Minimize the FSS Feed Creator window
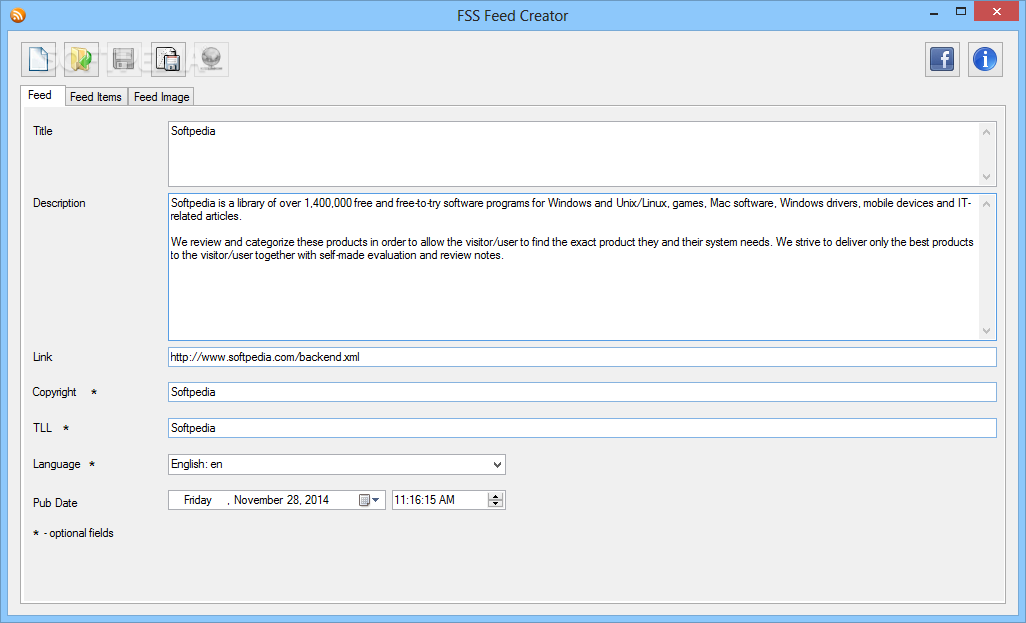 [934, 12]
